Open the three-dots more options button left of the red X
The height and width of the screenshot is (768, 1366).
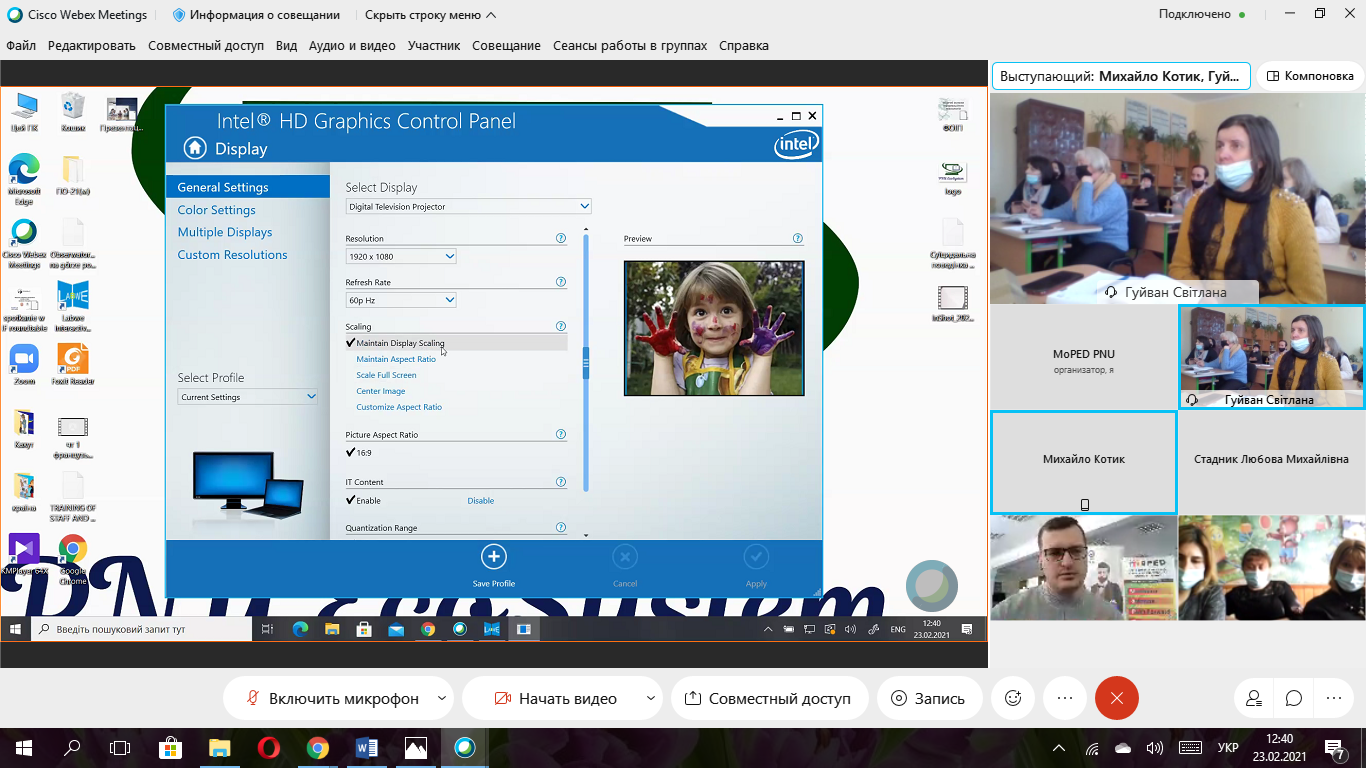click(x=1065, y=698)
